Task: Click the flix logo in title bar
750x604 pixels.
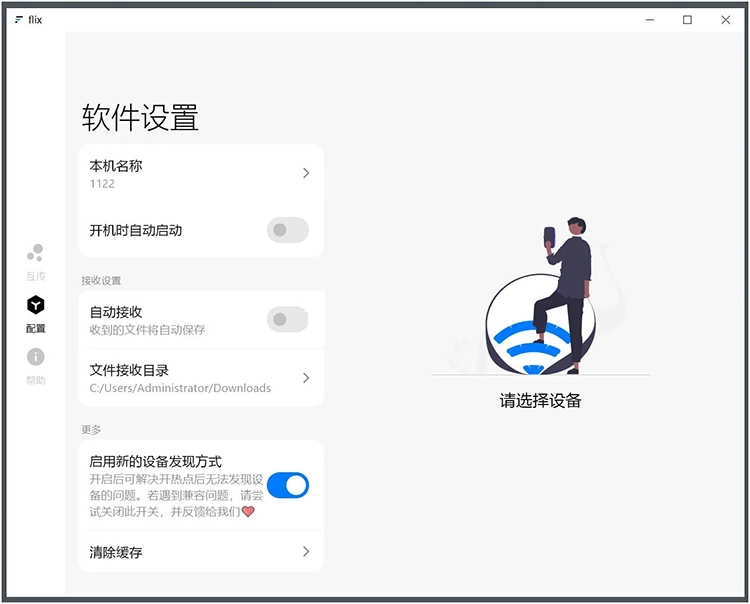Action: point(19,20)
